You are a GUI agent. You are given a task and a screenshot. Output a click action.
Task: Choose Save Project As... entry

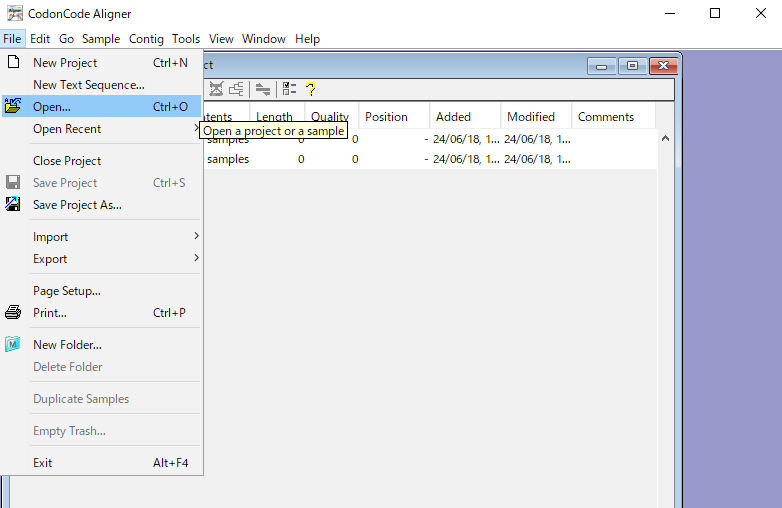(102, 204)
